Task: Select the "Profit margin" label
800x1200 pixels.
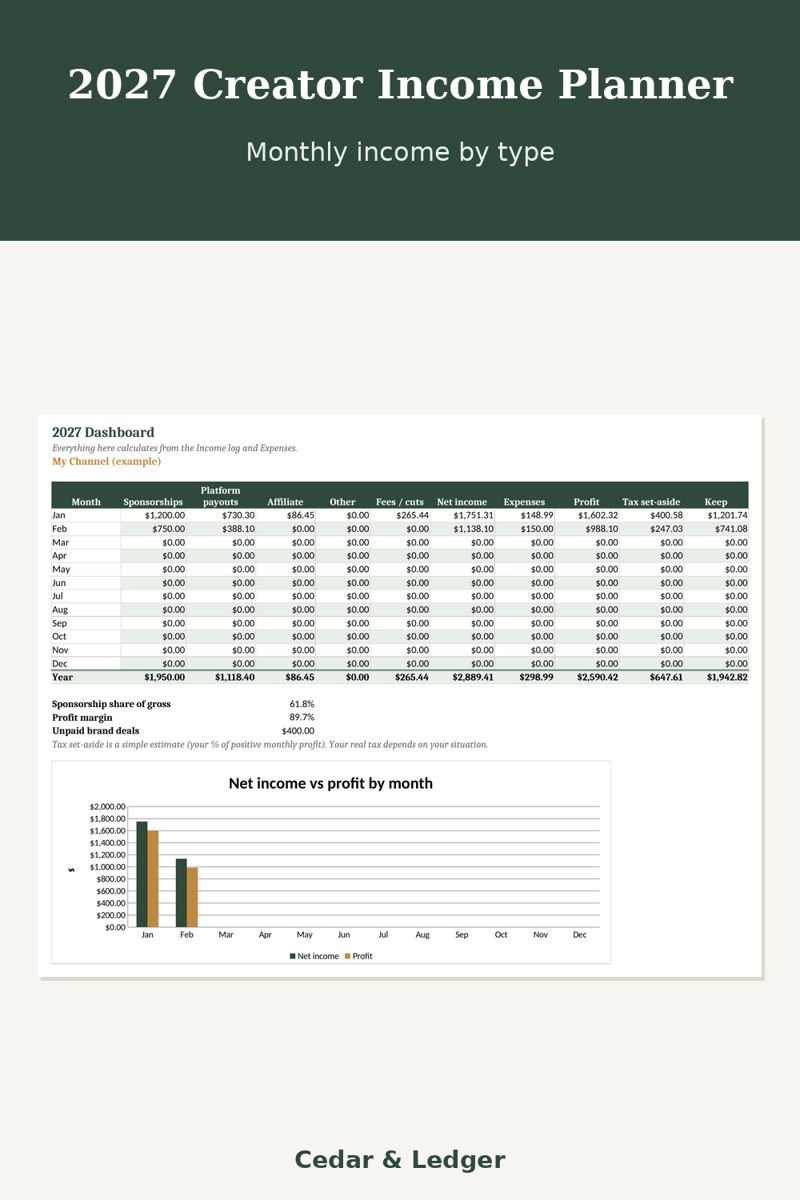Action: tap(82, 717)
